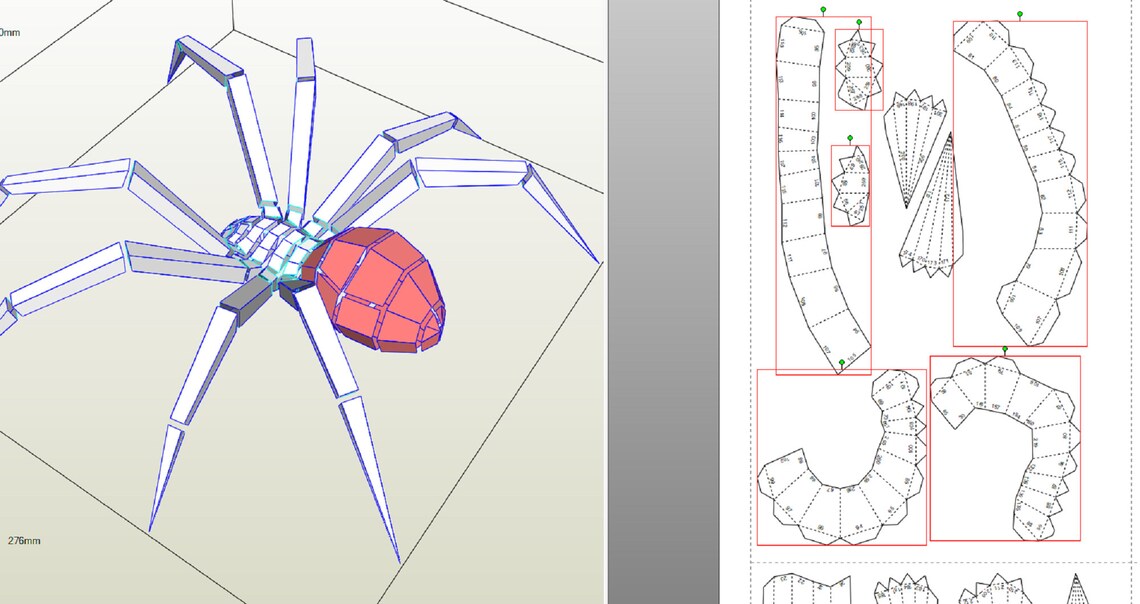Expand the red selection box around the curved leg
Viewport: 1140px width, 604px height.
1085,180
